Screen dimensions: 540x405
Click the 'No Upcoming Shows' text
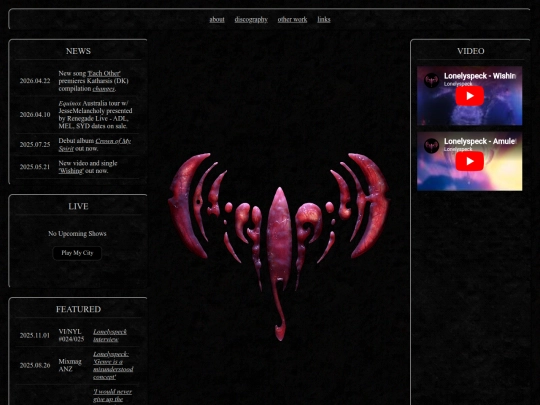[x=77, y=233]
